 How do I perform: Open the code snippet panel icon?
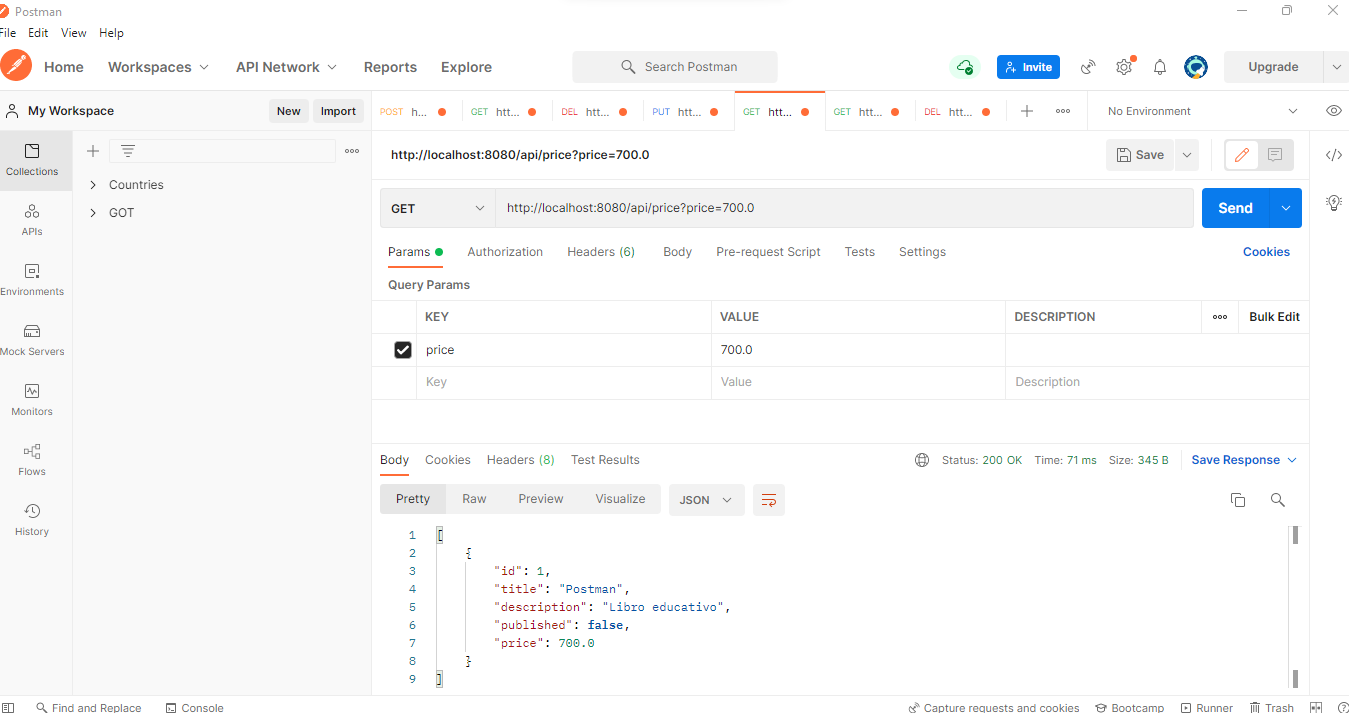pyautogui.click(x=1333, y=155)
